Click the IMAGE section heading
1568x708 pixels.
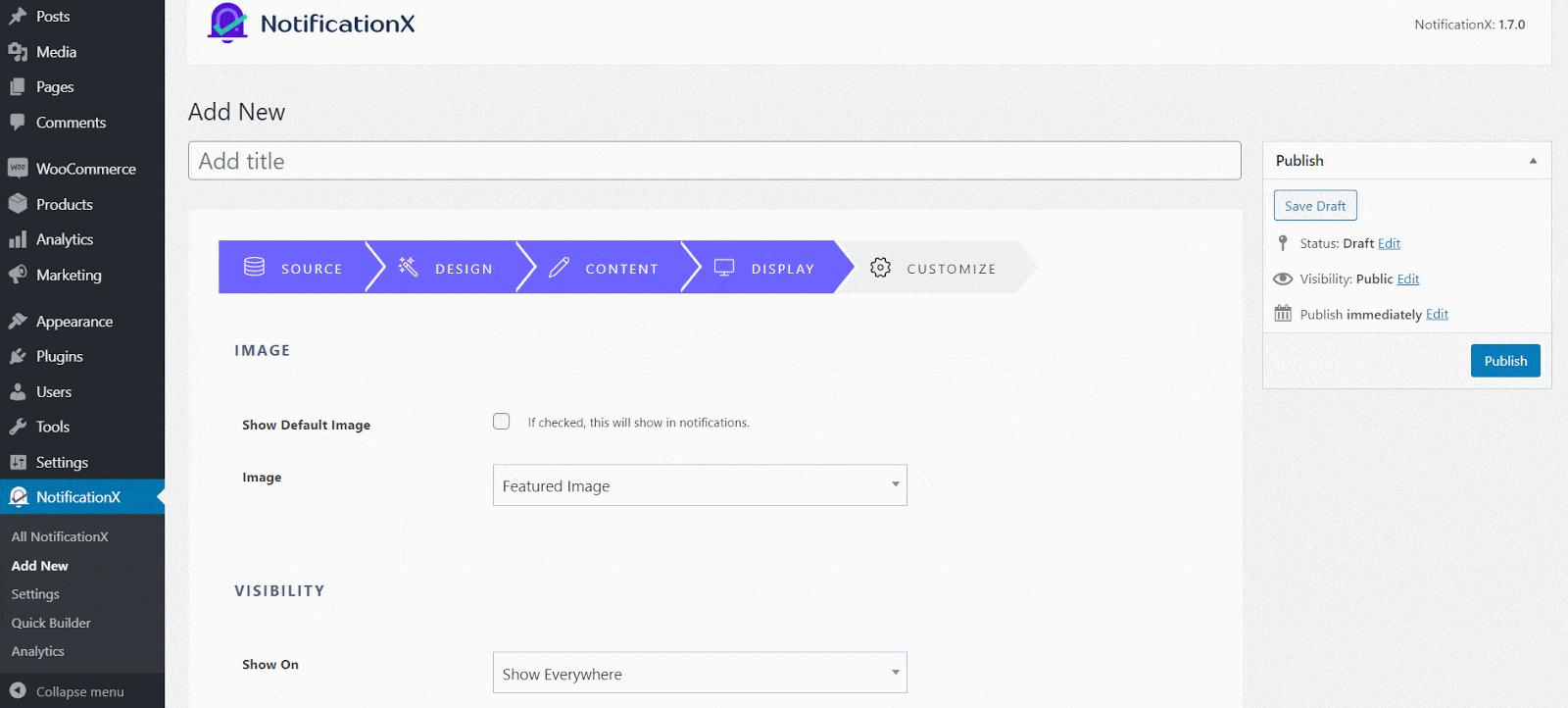point(263,350)
